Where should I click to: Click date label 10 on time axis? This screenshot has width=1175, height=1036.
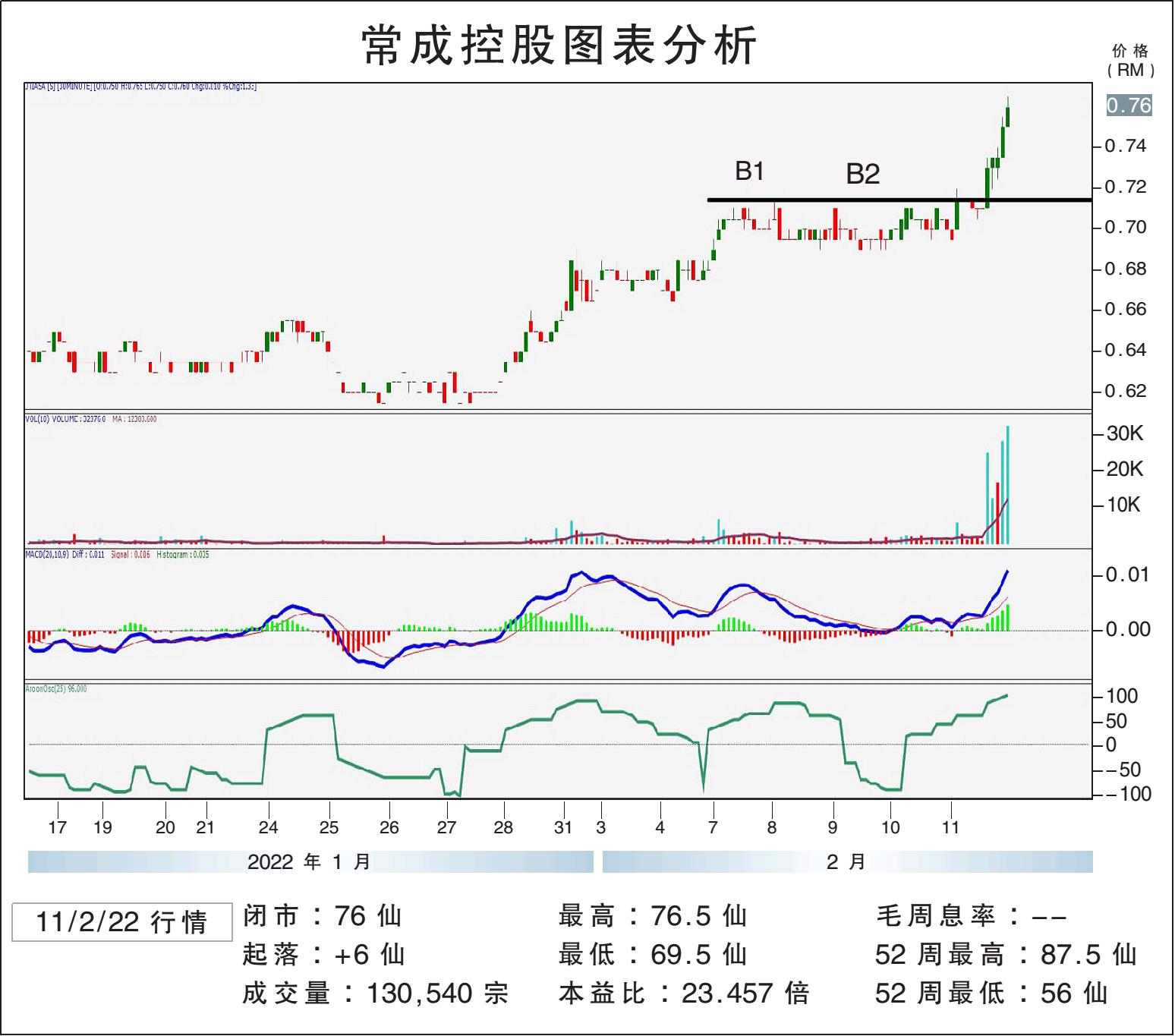click(890, 827)
